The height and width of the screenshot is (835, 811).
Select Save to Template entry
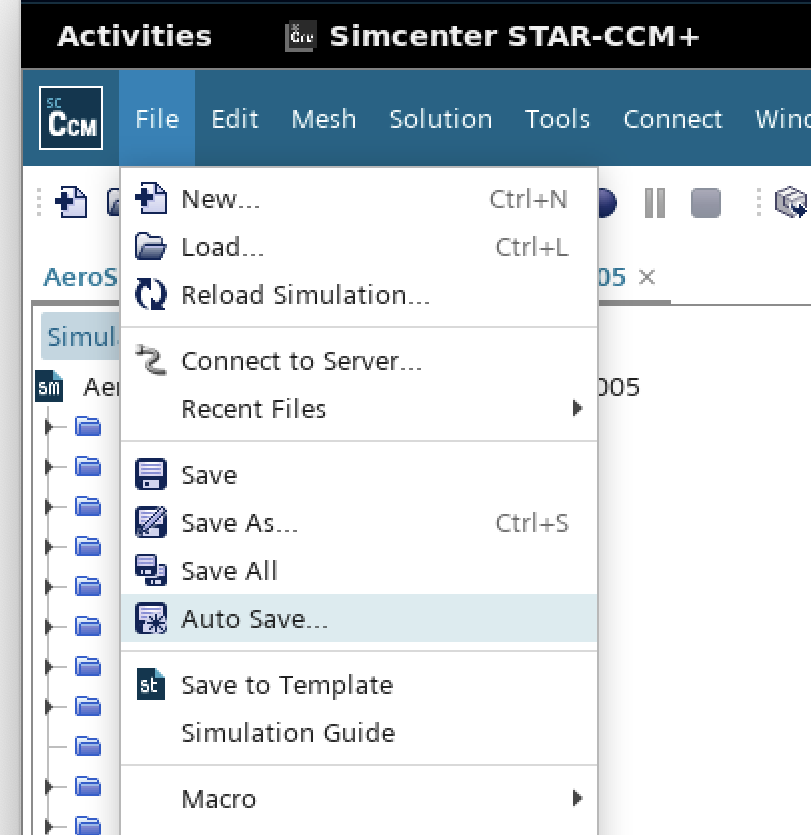pyautogui.click(x=359, y=685)
